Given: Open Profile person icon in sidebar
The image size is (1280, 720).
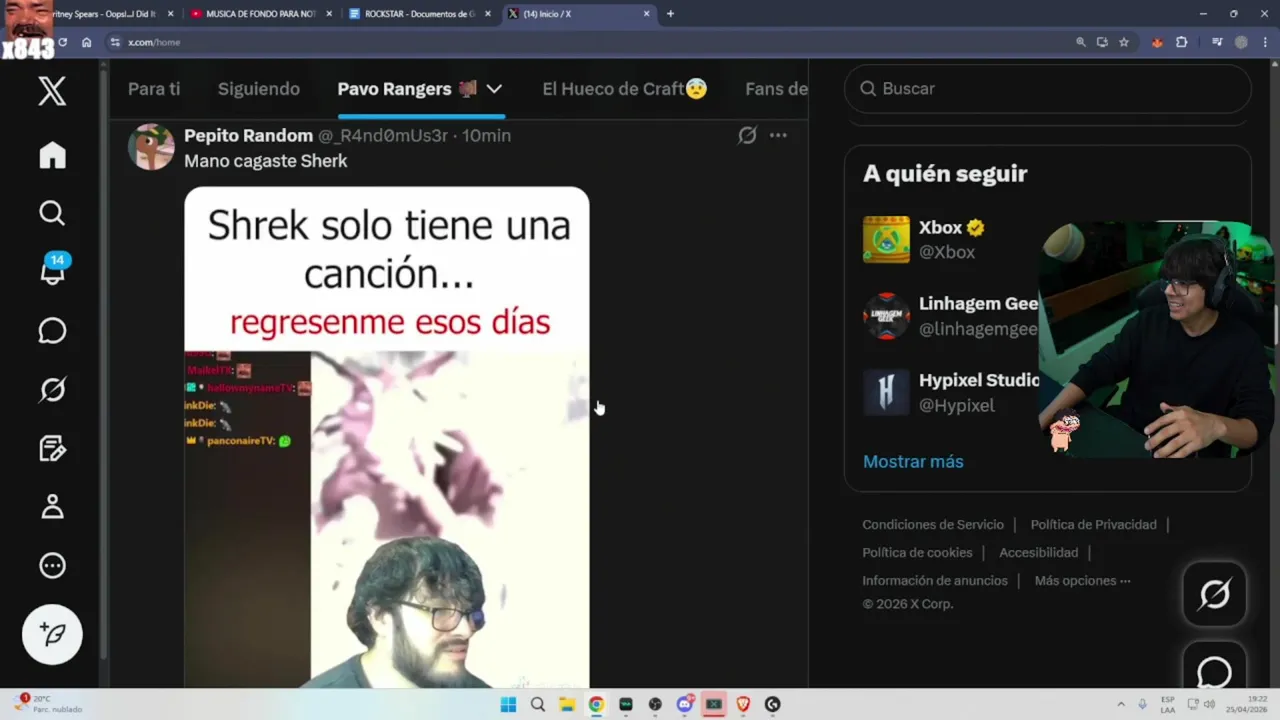Looking at the screenshot, I should coord(52,507).
